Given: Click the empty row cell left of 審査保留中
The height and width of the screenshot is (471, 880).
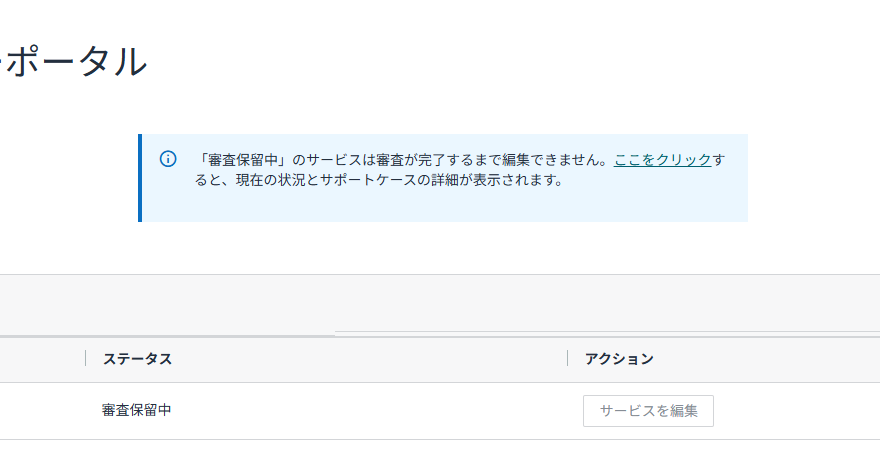Looking at the screenshot, I should click(x=40, y=410).
